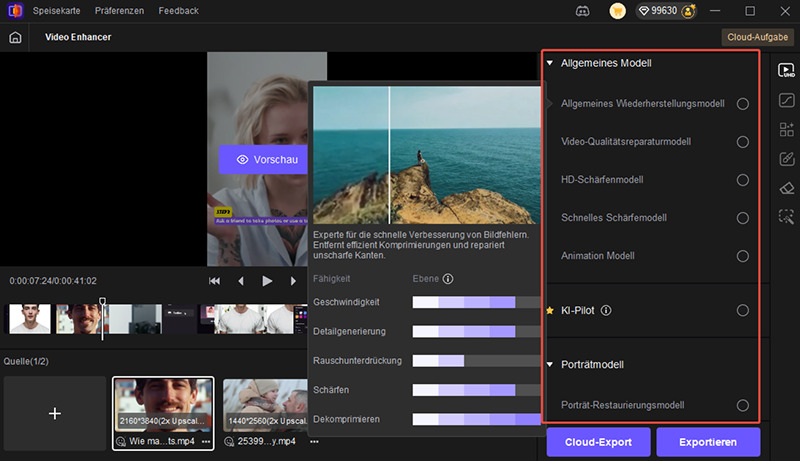Click the info icon next to Ebene
The height and width of the screenshot is (461, 800).
tap(448, 279)
